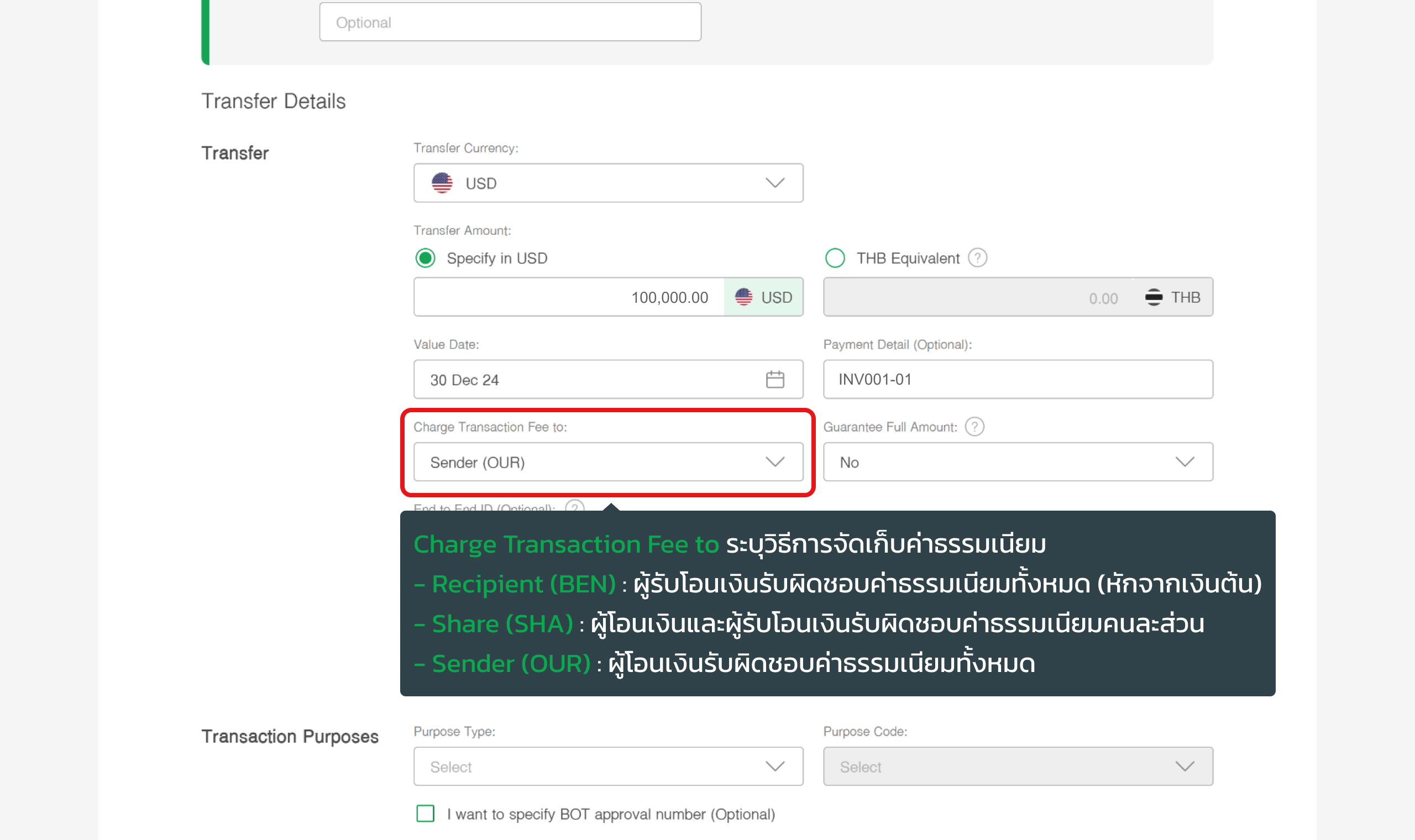Click the 'Purpose Type:' label
Screen dimensions: 1415x840
(x=454, y=731)
